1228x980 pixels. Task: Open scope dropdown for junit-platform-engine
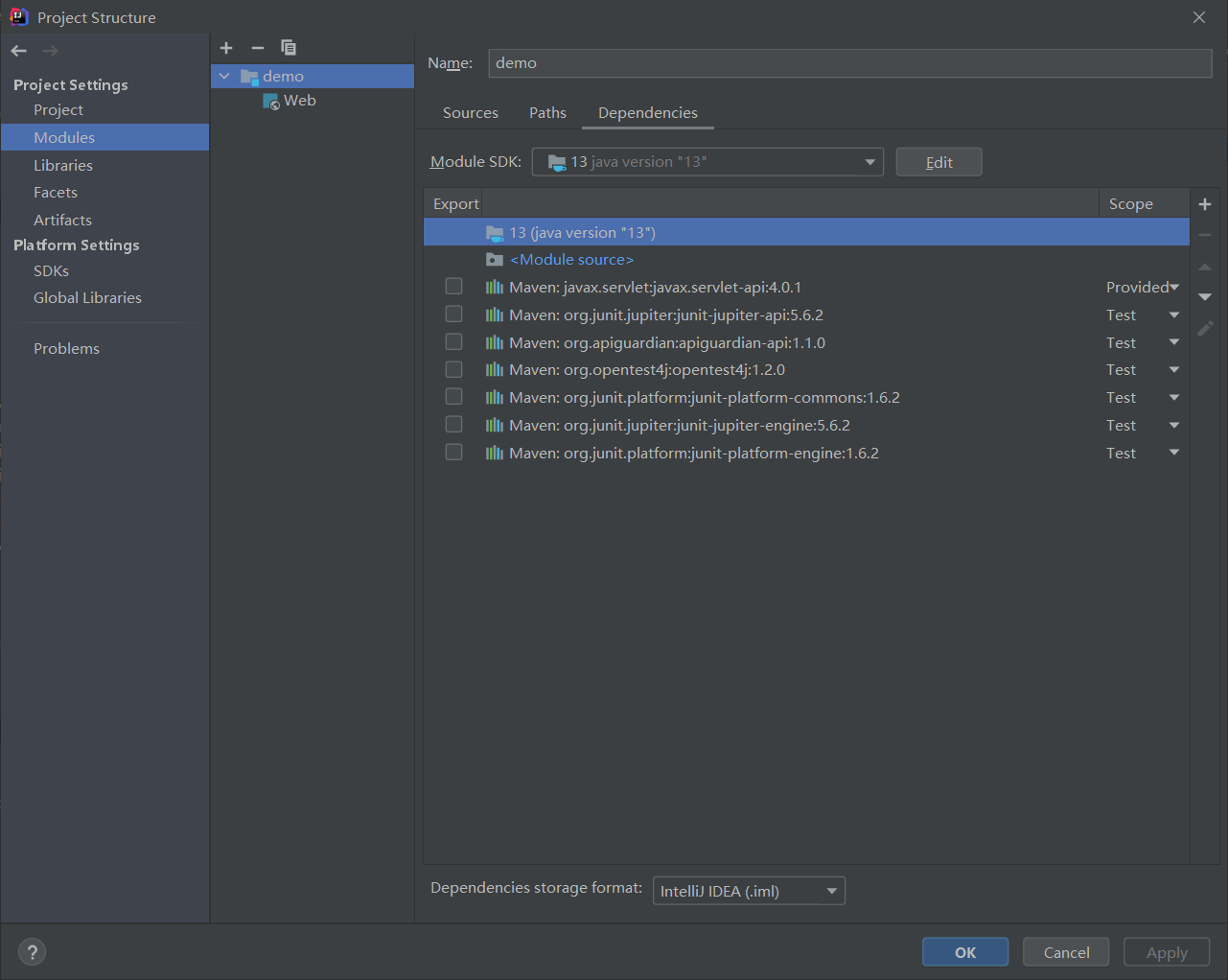(1173, 454)
